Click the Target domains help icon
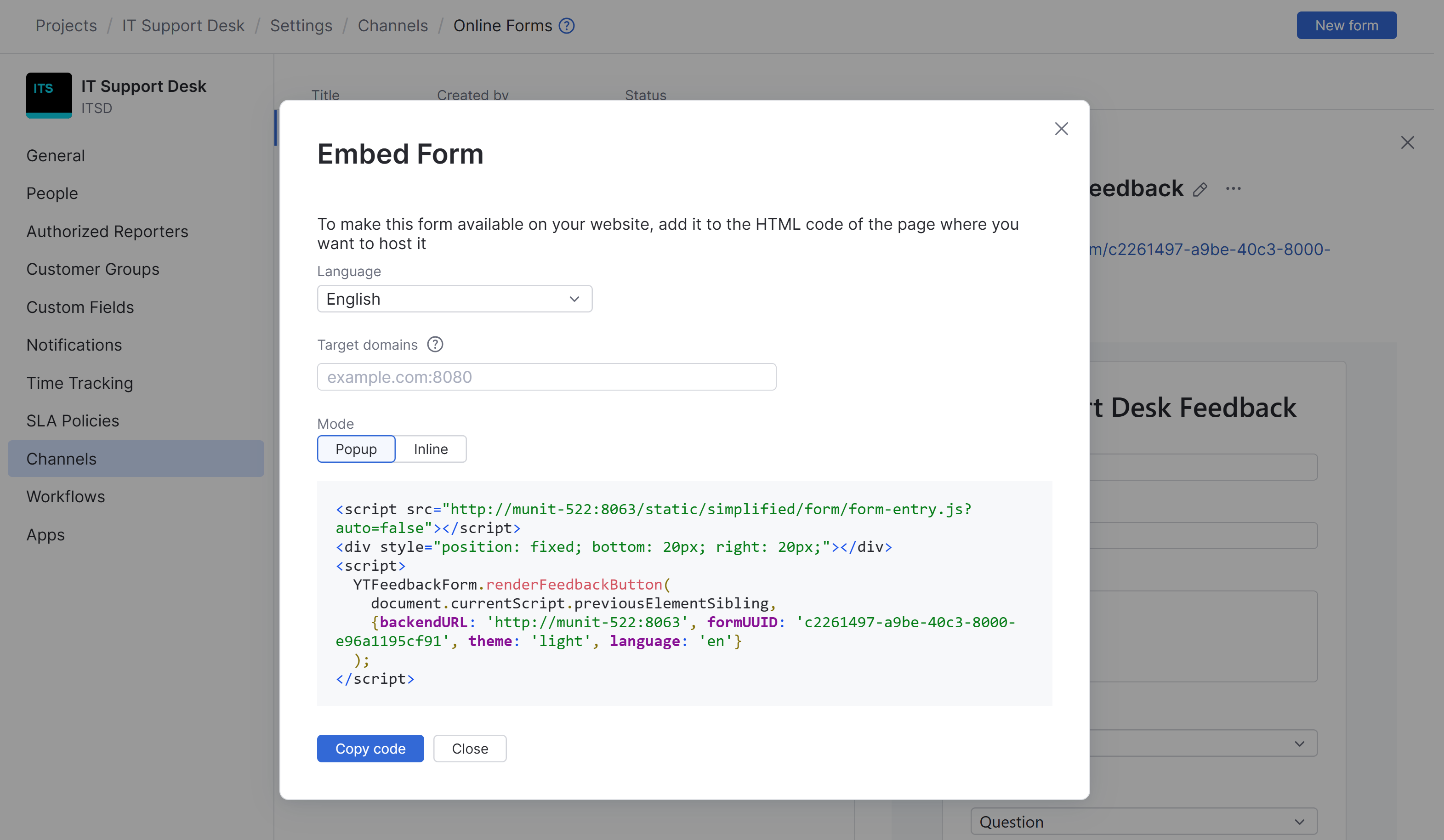Screen dimensions: 1444x840 click(x=436, y=344)
